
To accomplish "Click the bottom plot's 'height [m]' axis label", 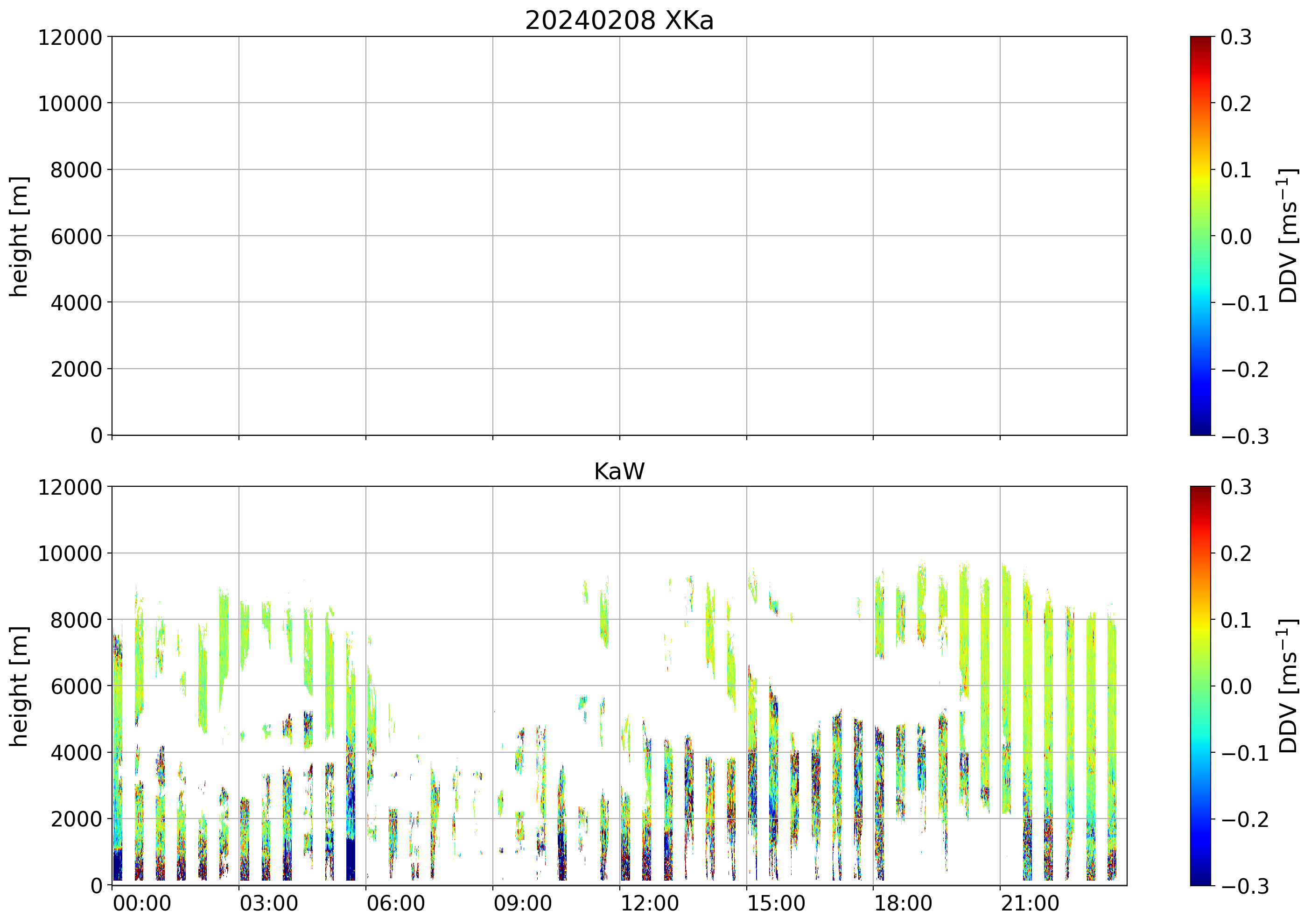I will (19, 686).
